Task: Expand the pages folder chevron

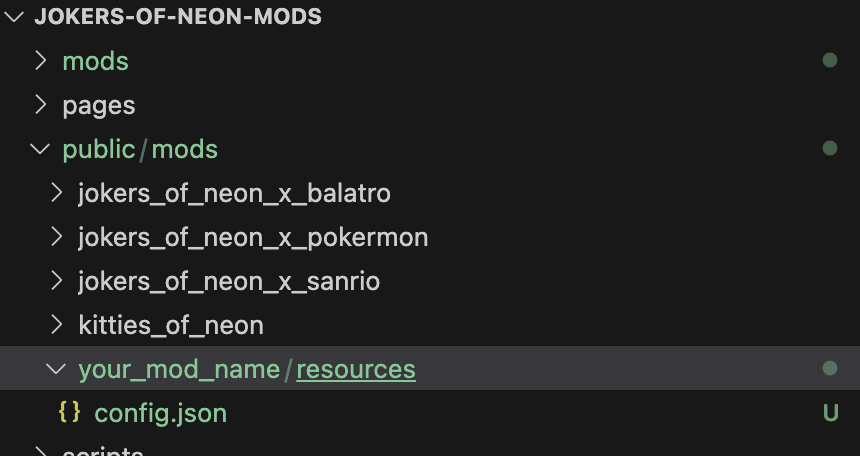Action: point(41,104)
